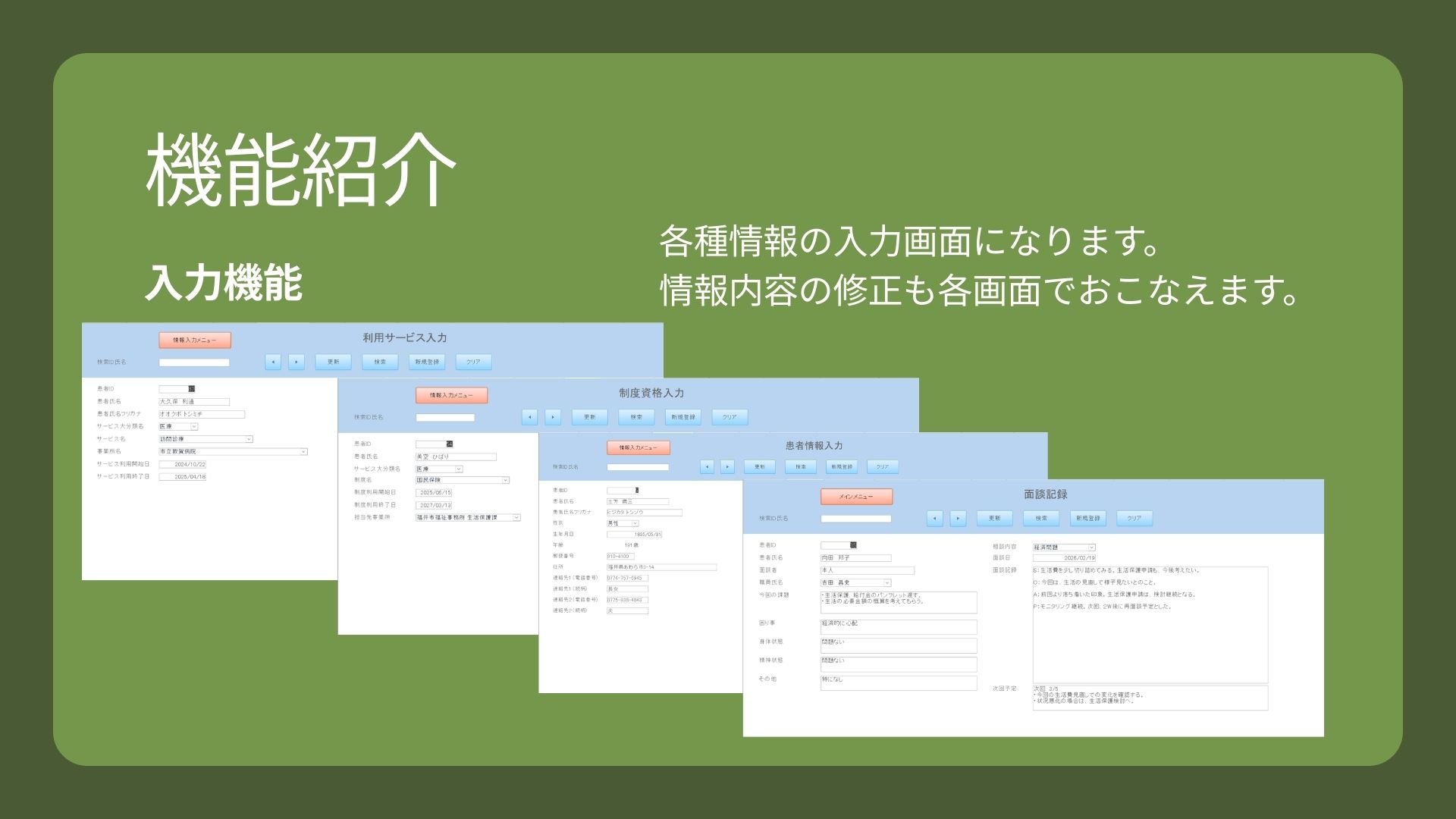The height and width of the screenshot is (819, 1456).
Task: Go to previous record in 制度資格入力 form
Action: tap(530, 417)
